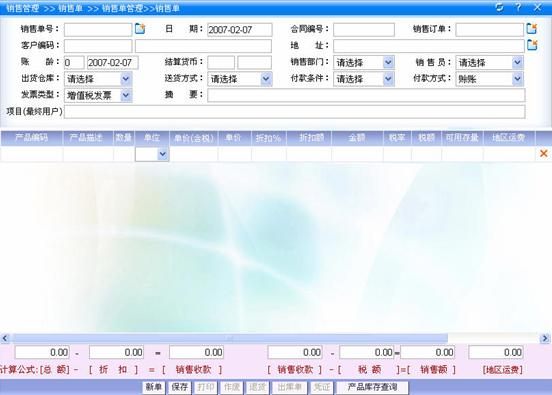This screenshot has height=395, width=552.
Task: Click the 地区运费 total field at bottom right
Action: (x=496, y=352)
